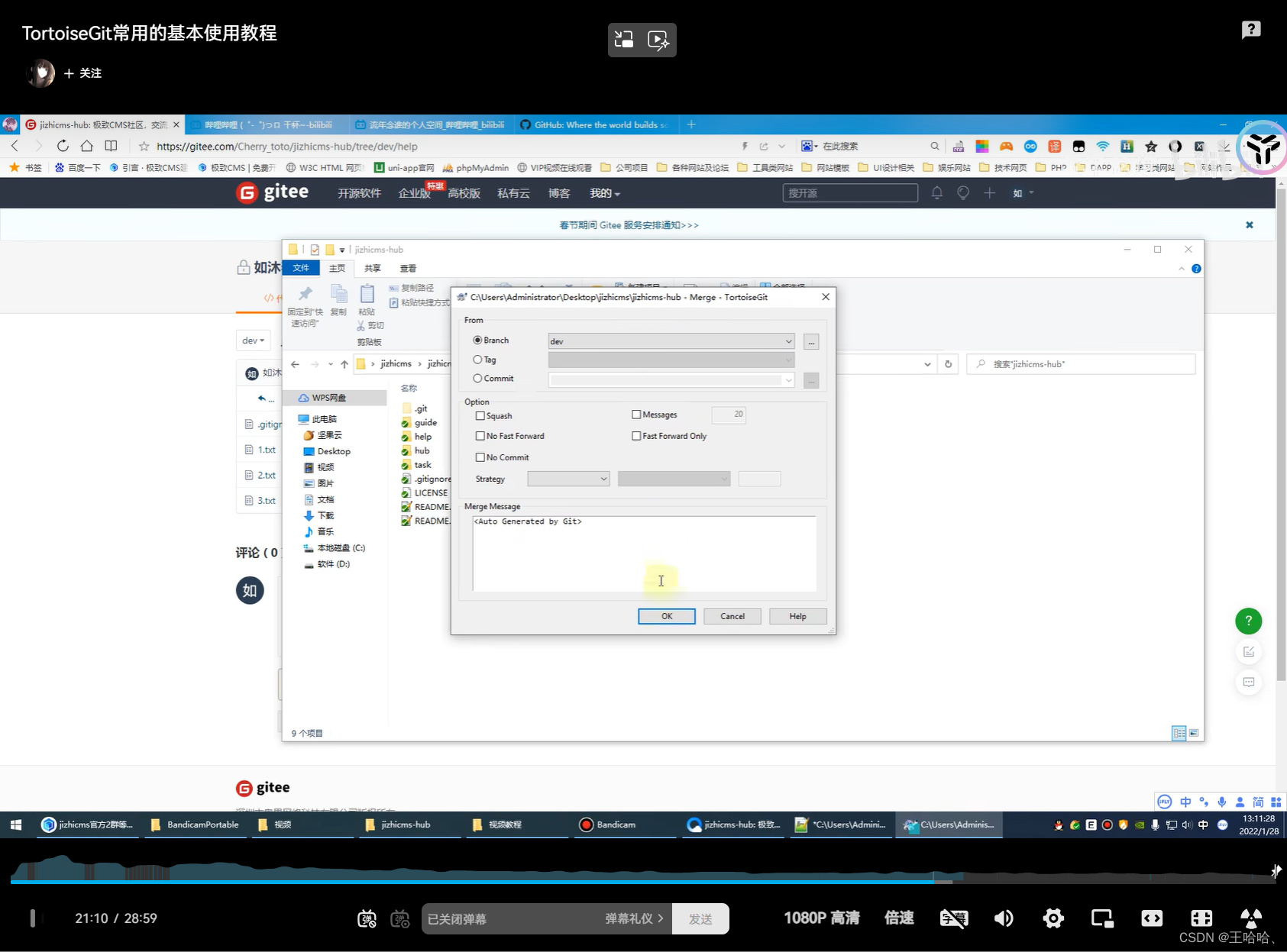Open the Windows Start menu
This screenshot has height=952, width=1287.
click(x=16, y=825)
